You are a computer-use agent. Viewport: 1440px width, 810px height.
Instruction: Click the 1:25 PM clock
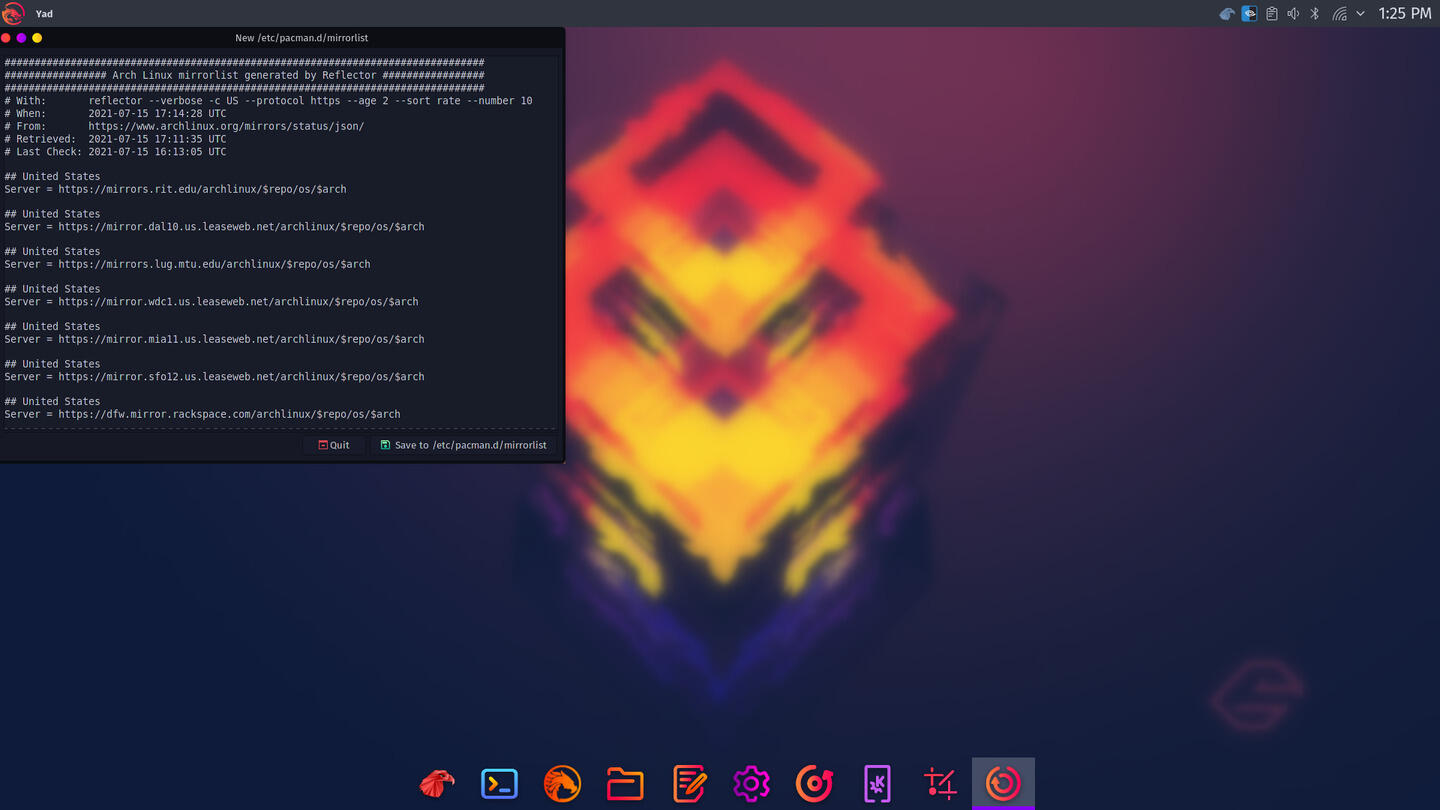tap(1405, 14)
